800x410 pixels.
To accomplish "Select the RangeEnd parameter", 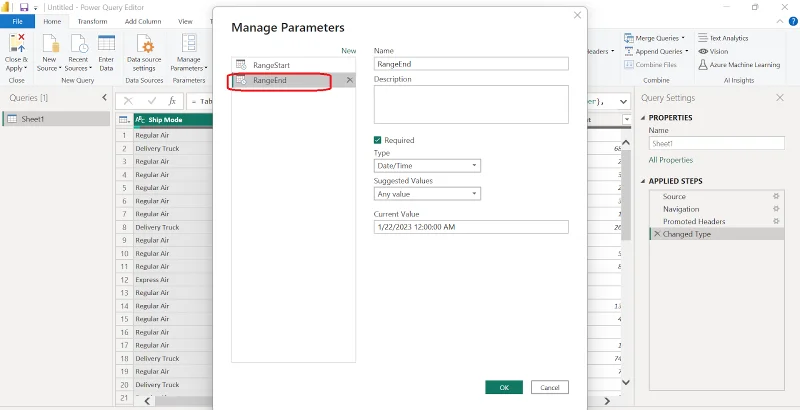I will pyautogui.click(x=293, y=80).
